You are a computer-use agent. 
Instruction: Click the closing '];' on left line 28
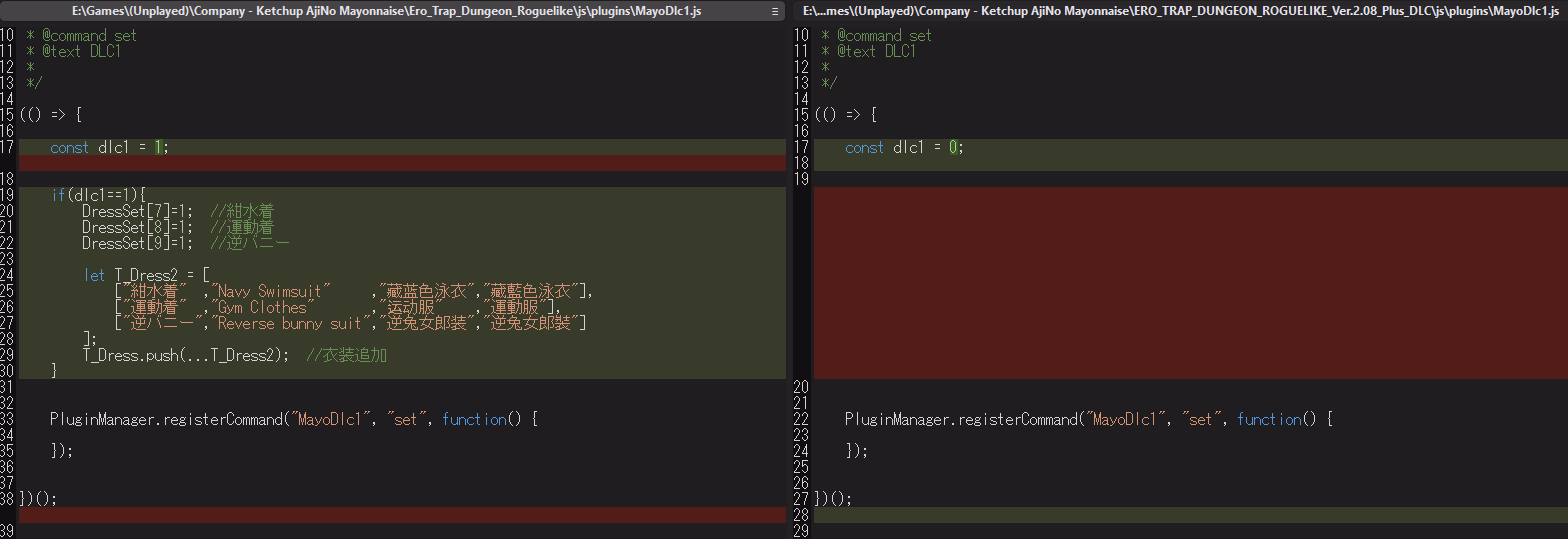point(90,339)
